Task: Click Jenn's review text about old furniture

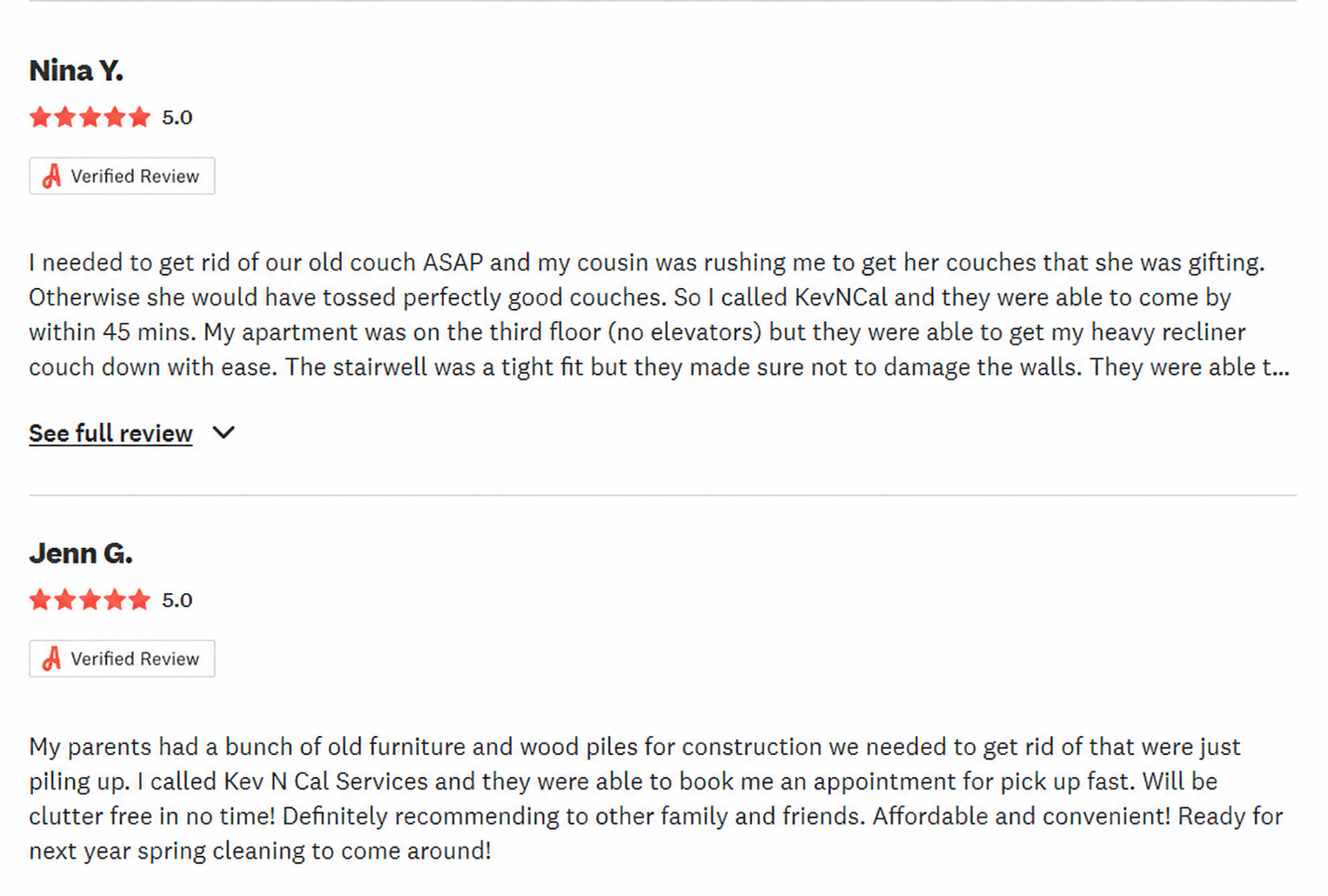Action: click(656, 799)
